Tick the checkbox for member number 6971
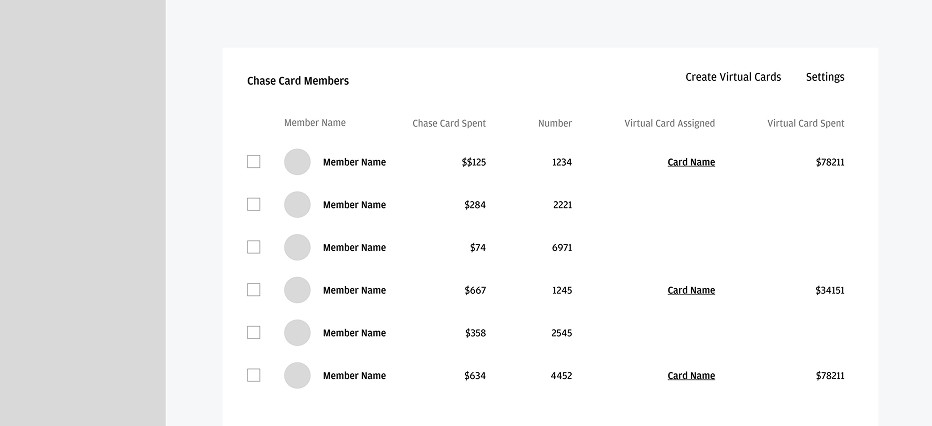The image size is (932, 426). (x=254, y=247)
